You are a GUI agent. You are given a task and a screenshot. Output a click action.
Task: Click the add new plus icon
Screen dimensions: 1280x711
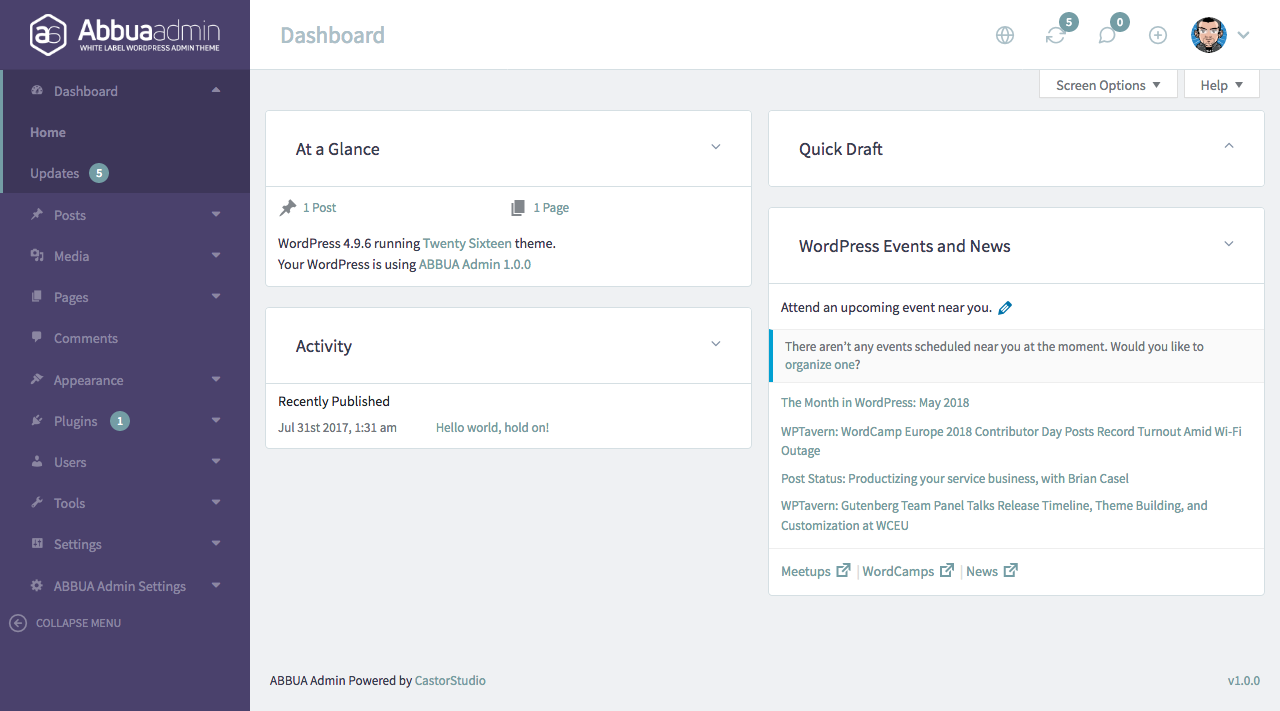point(1158,35)
